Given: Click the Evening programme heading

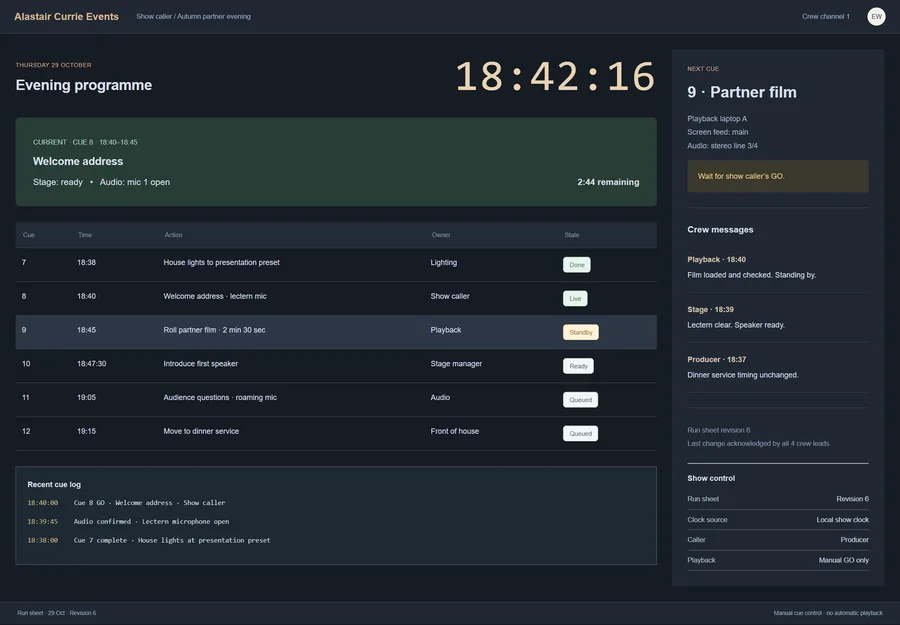Looking at the screenshot, I should point(84,85).
